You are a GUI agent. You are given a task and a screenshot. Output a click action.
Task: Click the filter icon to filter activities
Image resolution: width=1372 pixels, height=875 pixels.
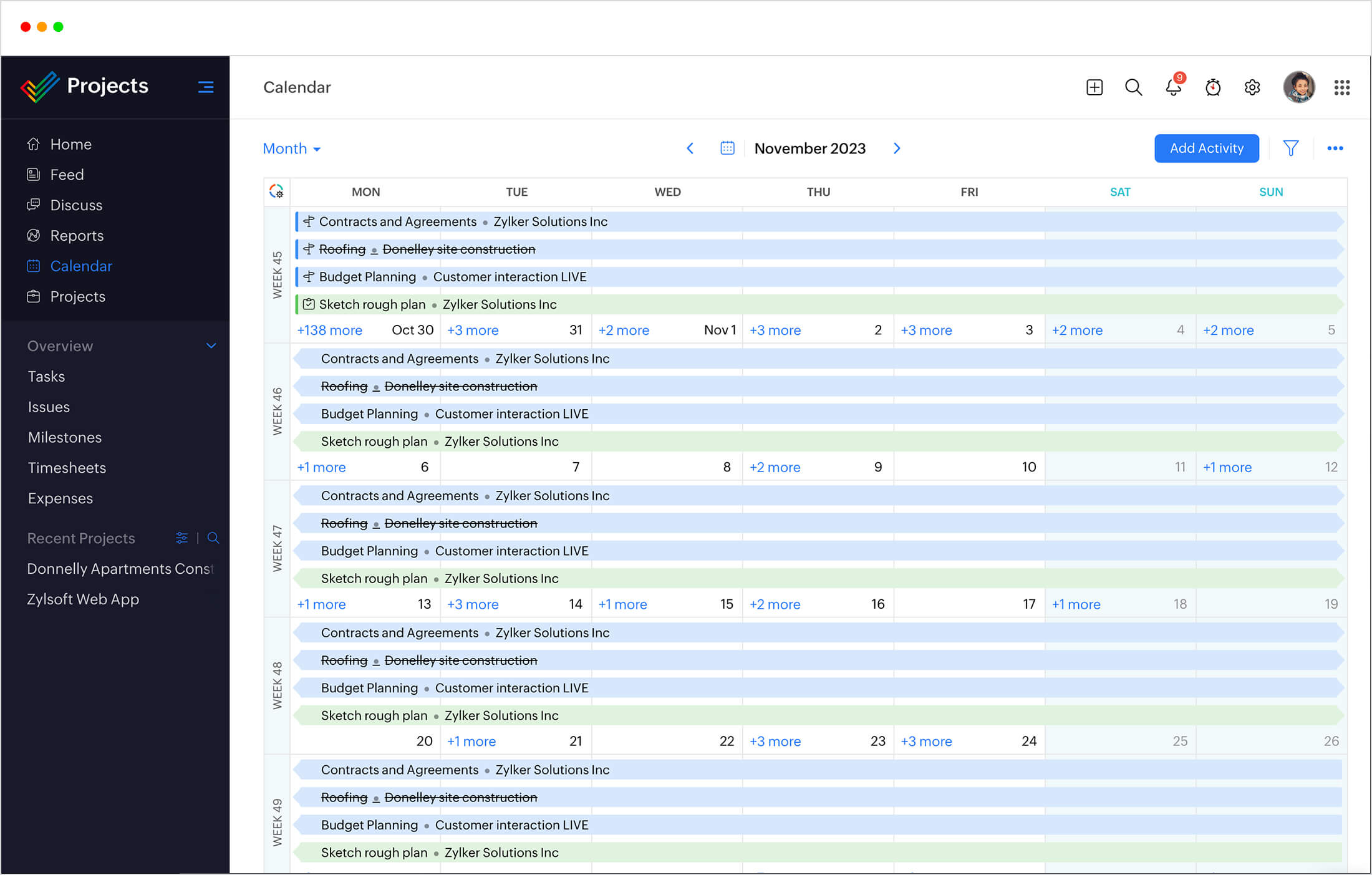tap(1291, 148)
